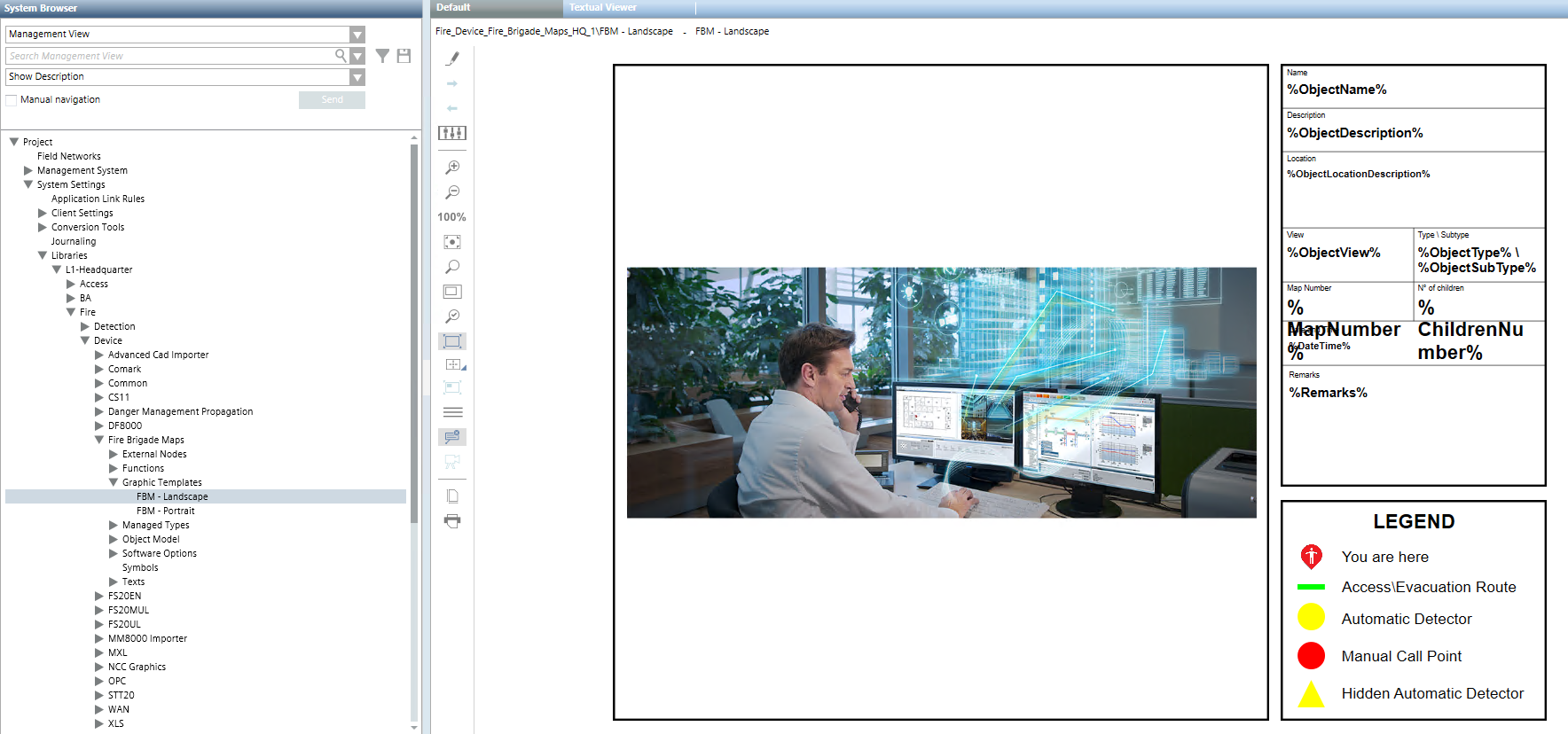Select the Default tab
The image size is (1568, 734).
[x=453, y=8]
